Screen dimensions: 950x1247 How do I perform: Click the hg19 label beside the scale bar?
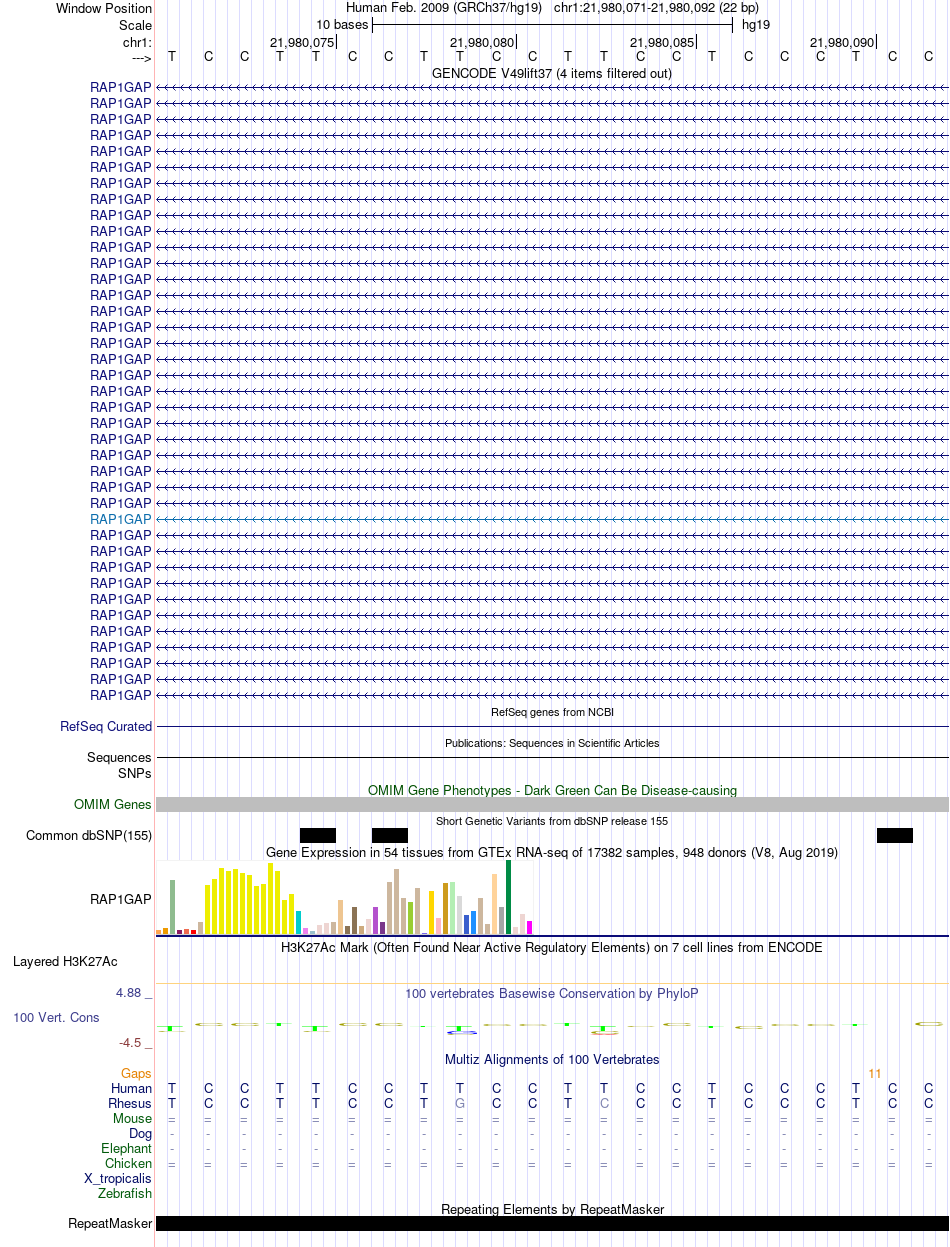(756, 24)
